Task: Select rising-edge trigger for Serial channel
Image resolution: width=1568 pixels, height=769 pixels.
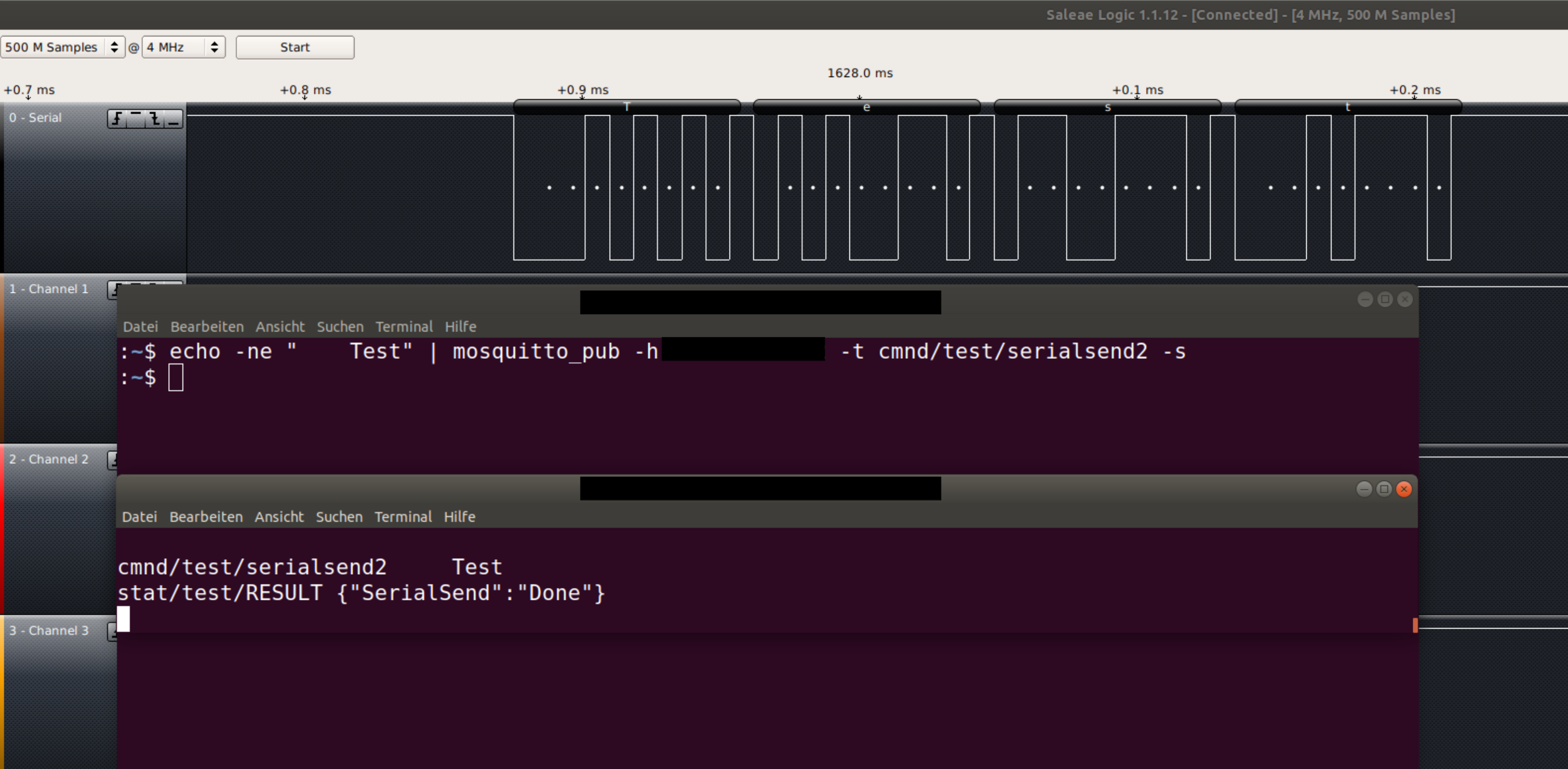Action: 117,119
